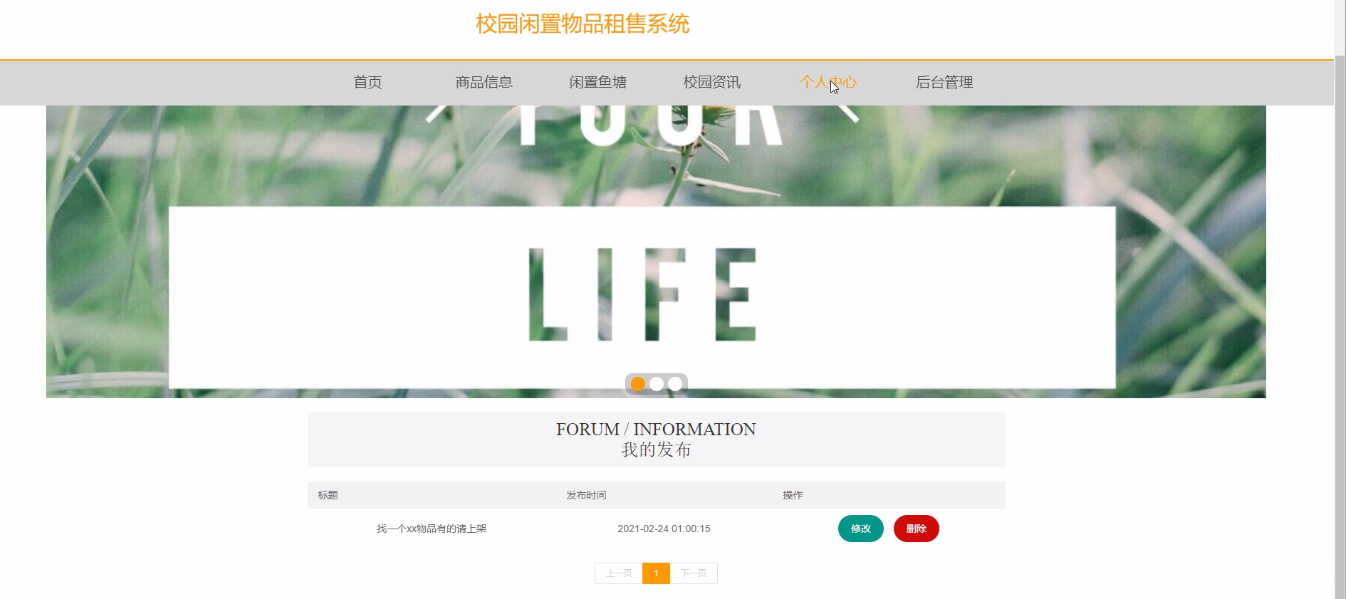Select page 1 in the pagination

coord(656,573)
